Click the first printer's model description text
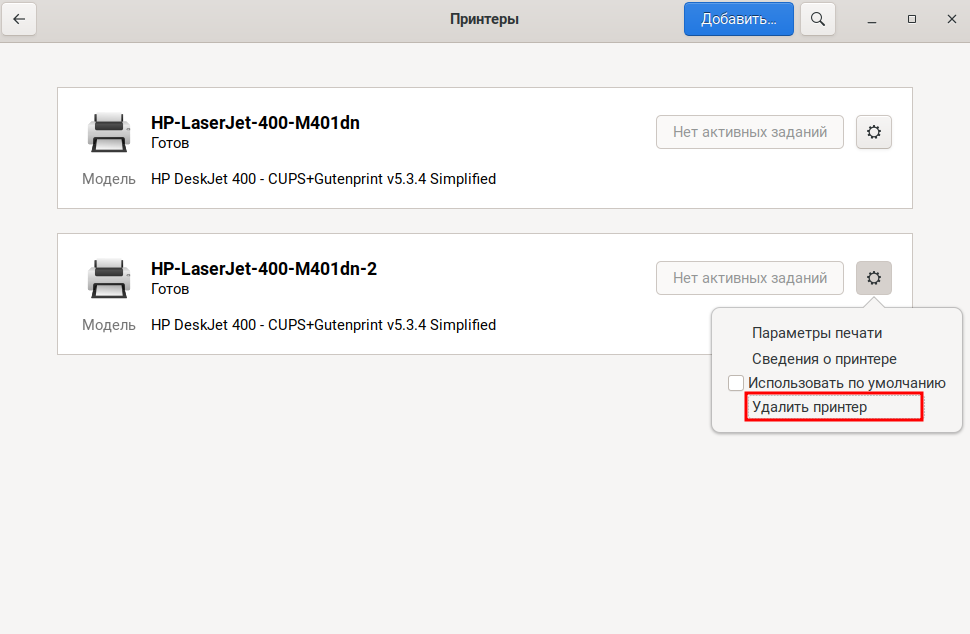The width and height of the screenshot is (970, 634). [x=323, y=180]
